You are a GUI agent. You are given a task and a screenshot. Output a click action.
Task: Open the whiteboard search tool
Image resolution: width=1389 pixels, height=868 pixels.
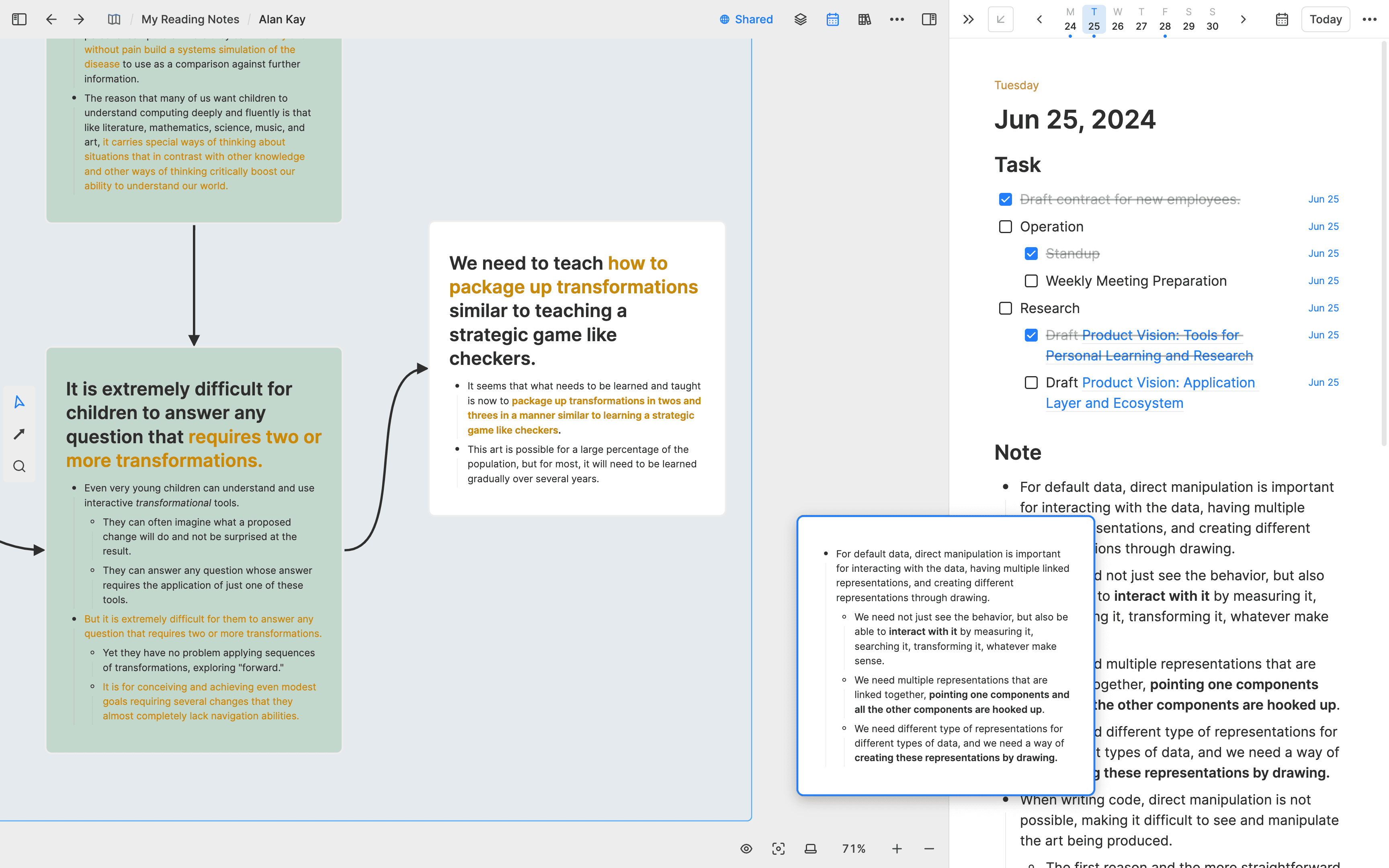pos(19,466)
